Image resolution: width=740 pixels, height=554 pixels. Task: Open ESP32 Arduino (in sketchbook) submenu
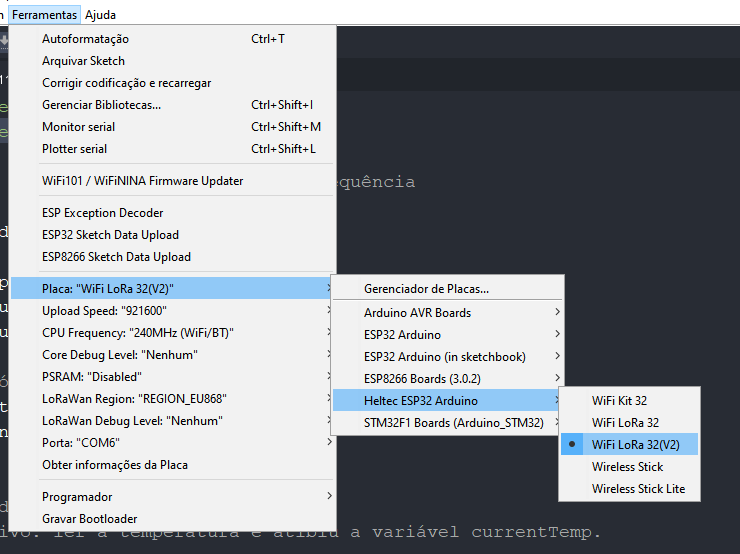click(444, 357)
